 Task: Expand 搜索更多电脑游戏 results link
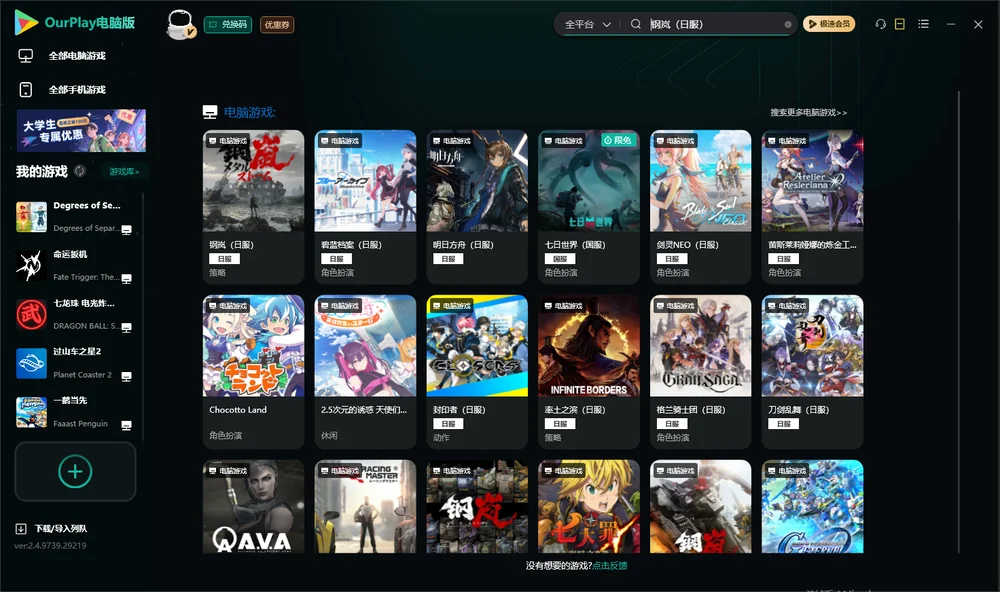(809, 112)
